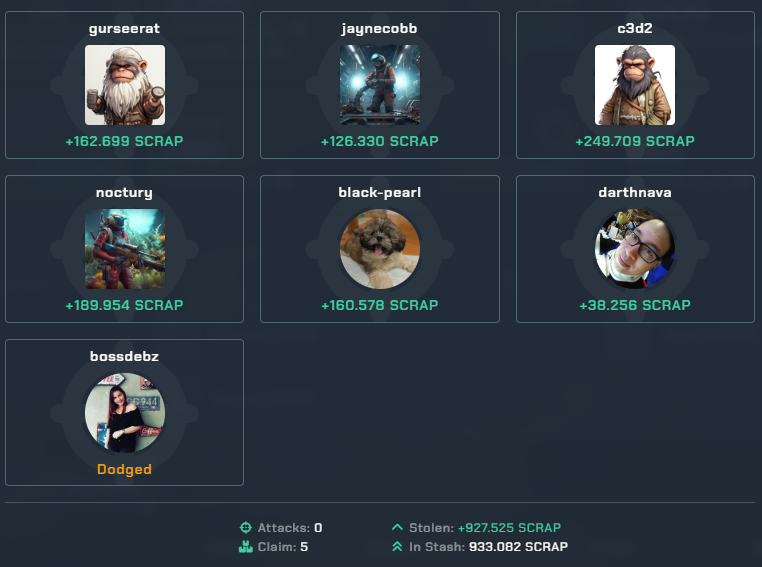Click the In Stash double-chevron icon
762x567 pixels.
(397, 547)
